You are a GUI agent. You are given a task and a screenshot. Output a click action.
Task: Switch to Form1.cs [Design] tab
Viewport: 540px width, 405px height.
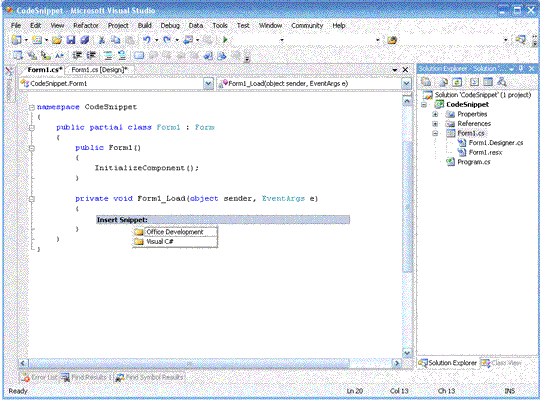point(99,70)
